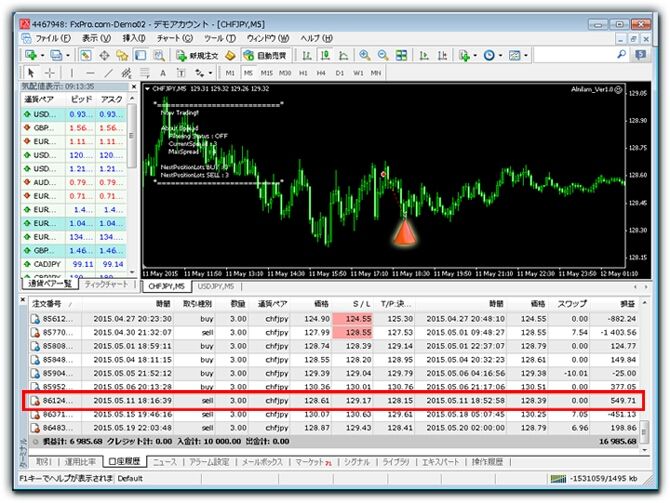Tile chart windows icon
This screenshot has width=670, height=503.
pos(401,56)
